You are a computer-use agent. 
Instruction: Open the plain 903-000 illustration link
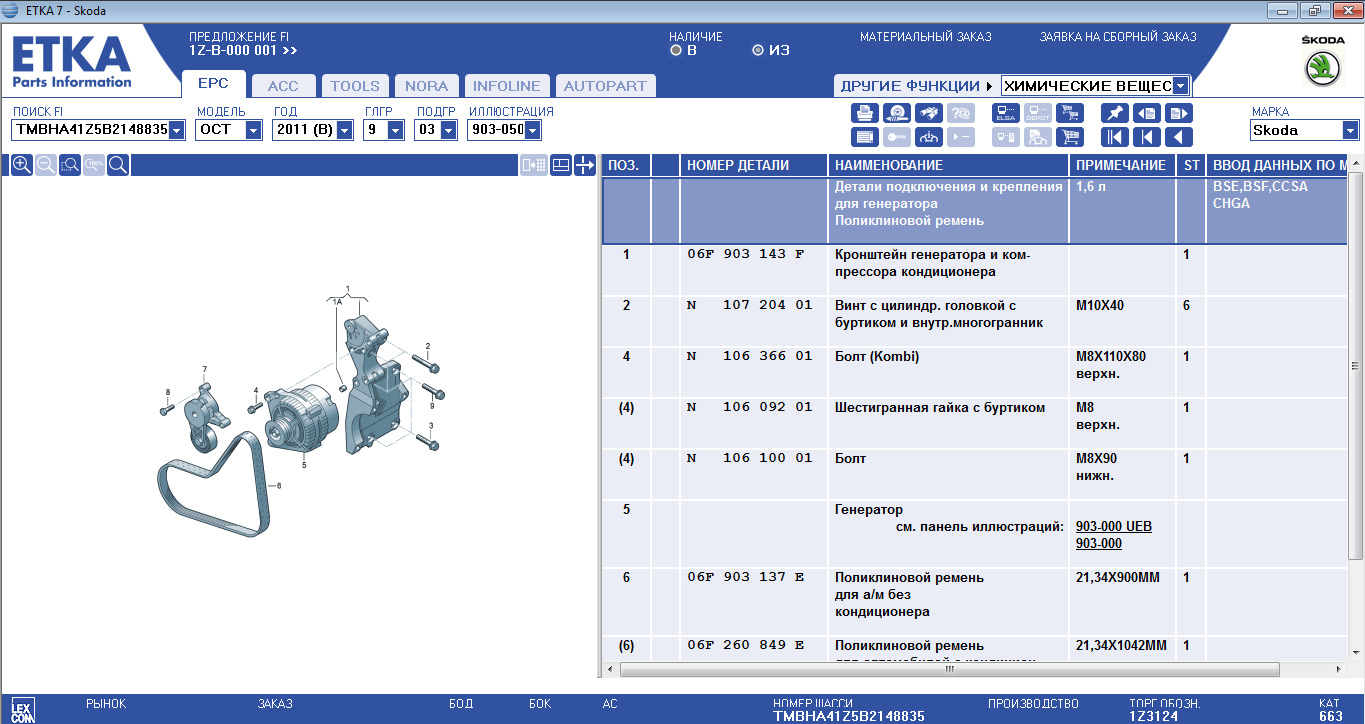click(1098, 544)
